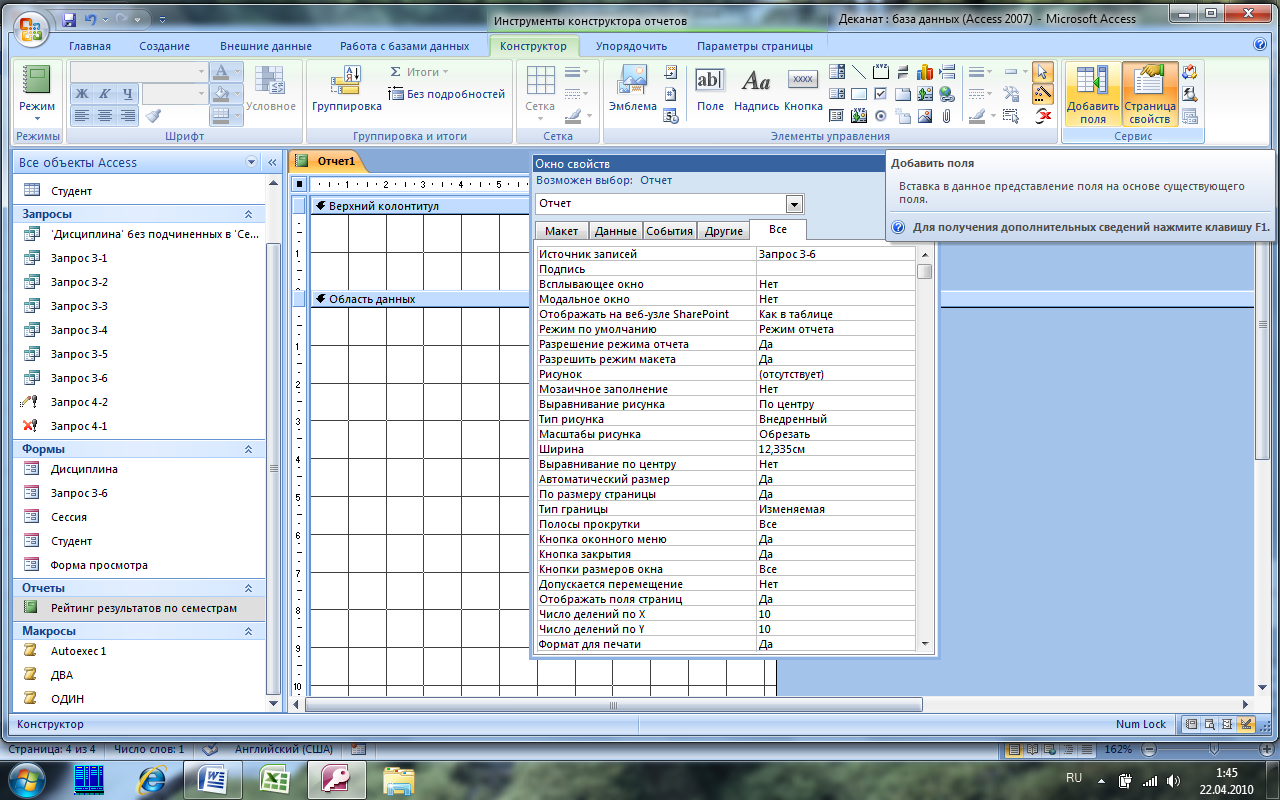This screenshot has width=1280, height=800.
Task: Click the fill color bucket swatch
Action: tap(222, 94)
